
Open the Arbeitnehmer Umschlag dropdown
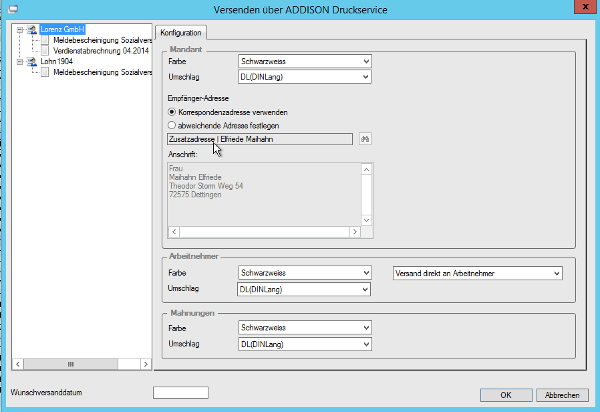304,289
